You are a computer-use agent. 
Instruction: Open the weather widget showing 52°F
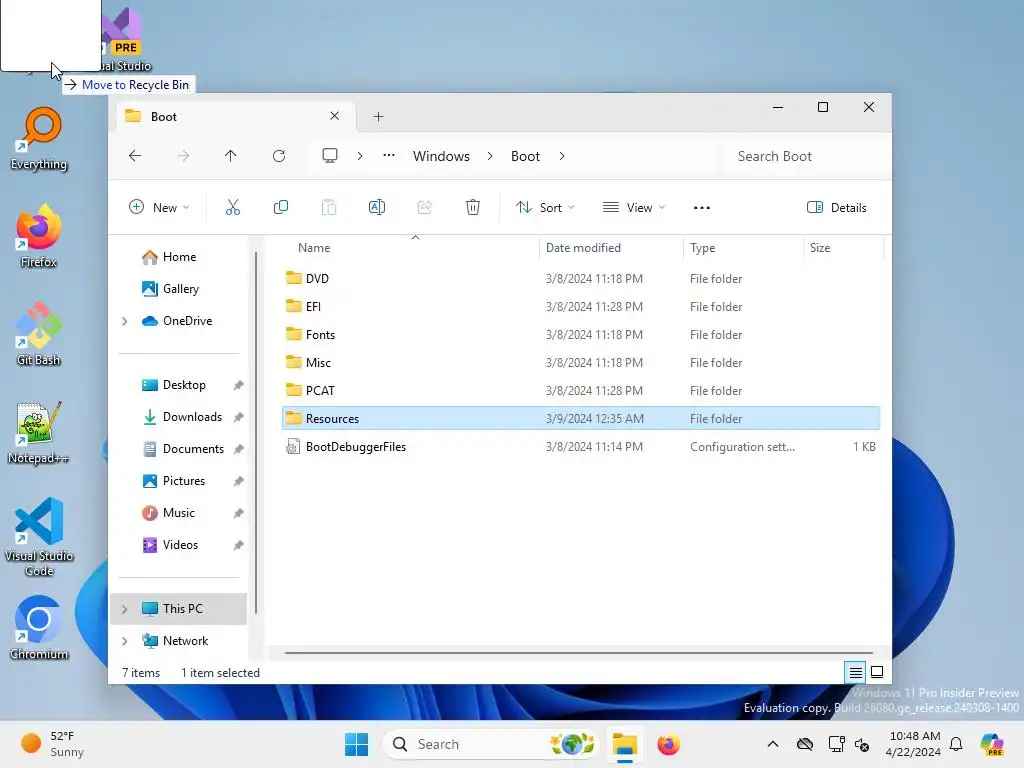(53, 744)
